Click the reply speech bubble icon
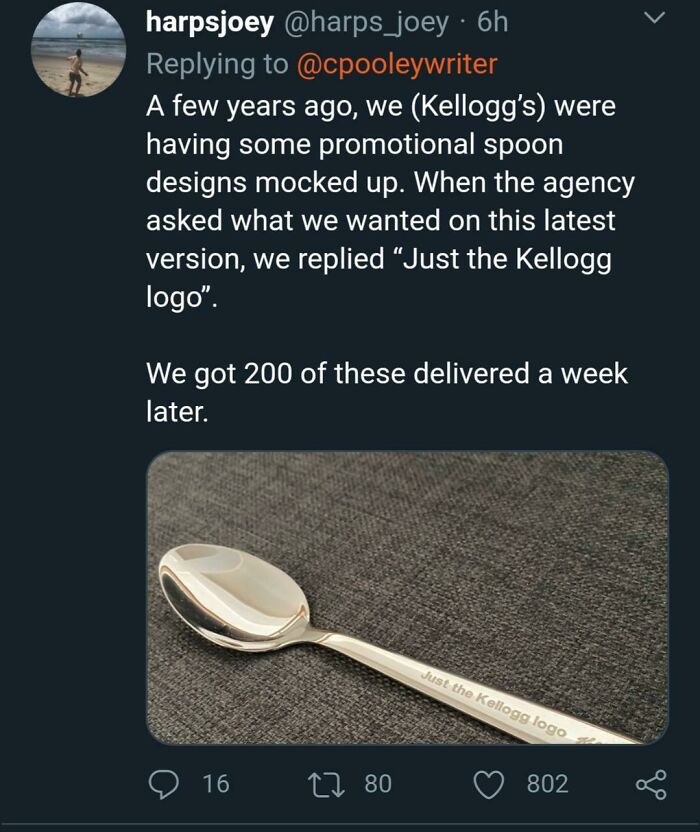This screenshot has height=832, width=700. click(x=163, y=784)
